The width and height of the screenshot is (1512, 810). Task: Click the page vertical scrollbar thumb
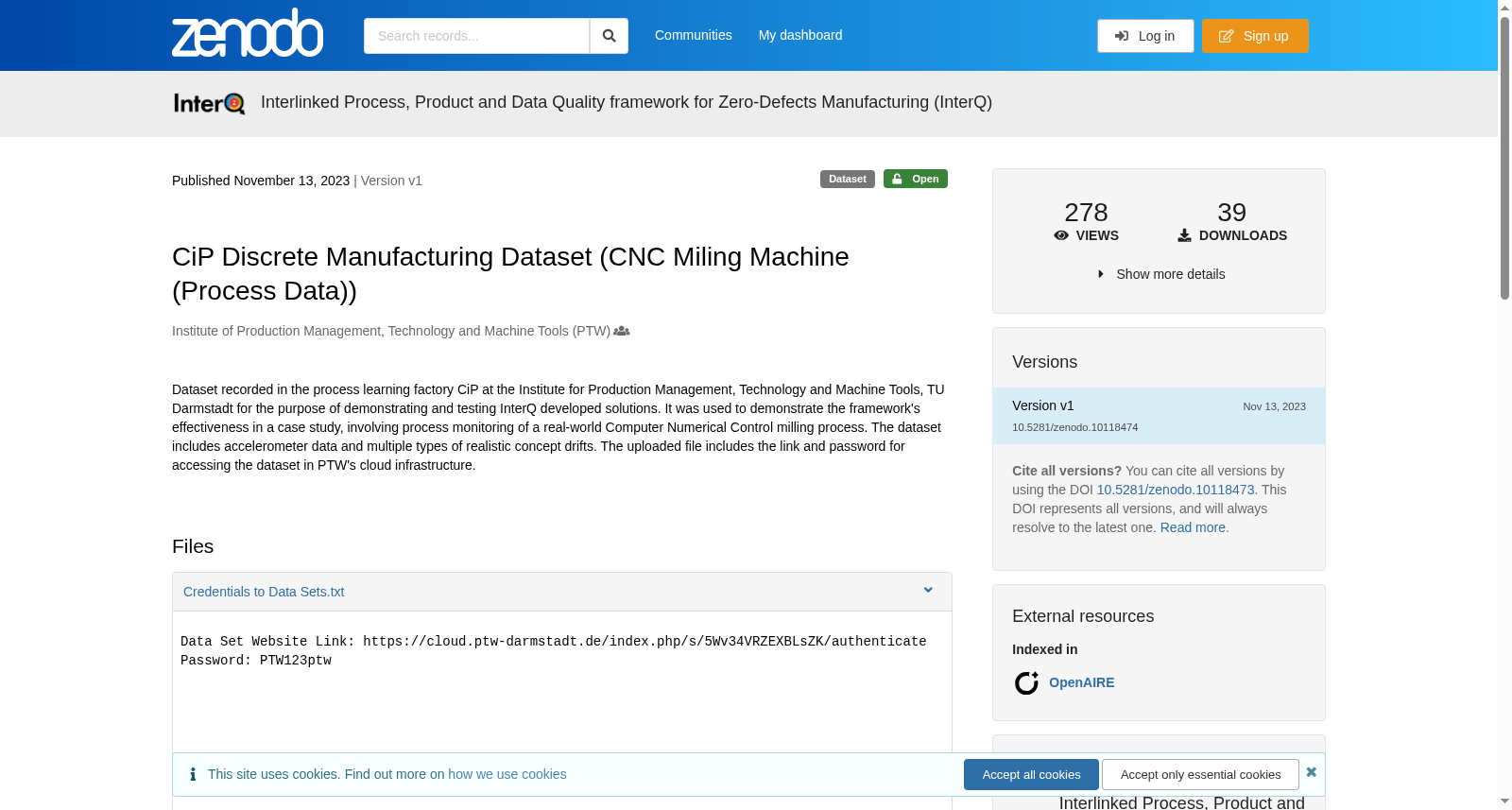pyautogui.click(x=1504, y=158)
